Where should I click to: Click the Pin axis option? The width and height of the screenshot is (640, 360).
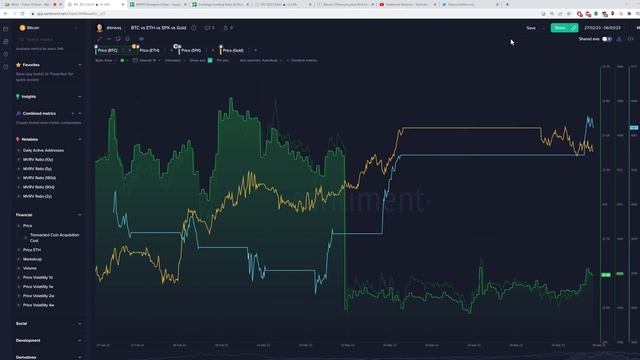point(223,60)
